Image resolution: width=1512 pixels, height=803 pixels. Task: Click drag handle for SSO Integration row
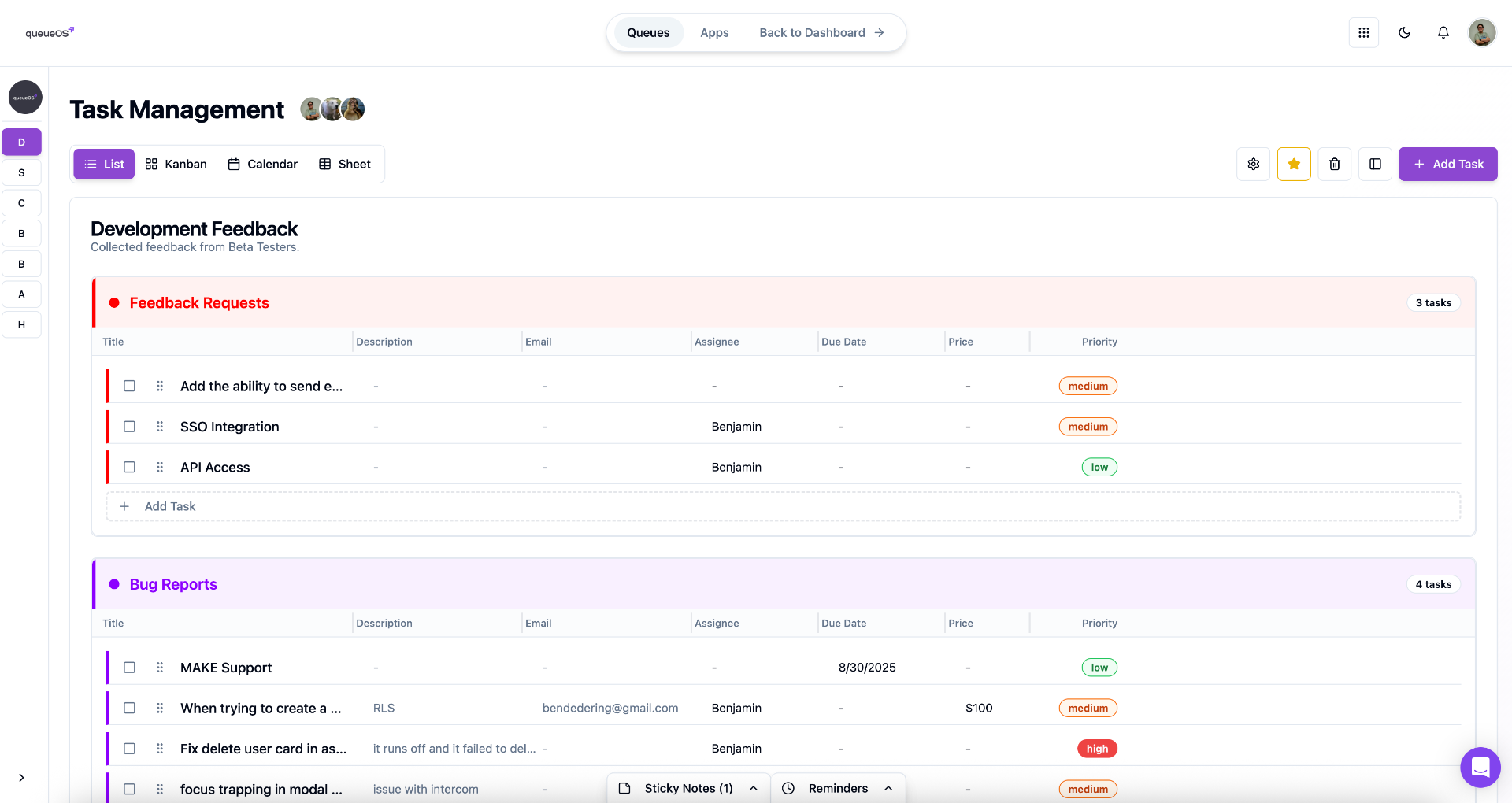coord(160,427)
